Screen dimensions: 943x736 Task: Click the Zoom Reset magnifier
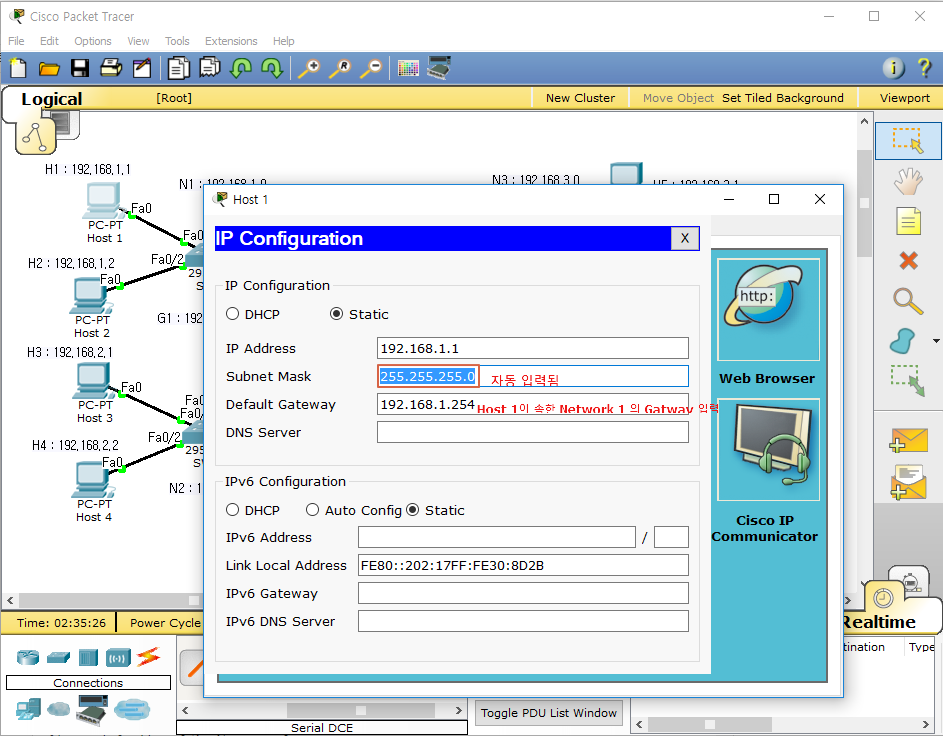pyautogui.click(x=340, y=68)
